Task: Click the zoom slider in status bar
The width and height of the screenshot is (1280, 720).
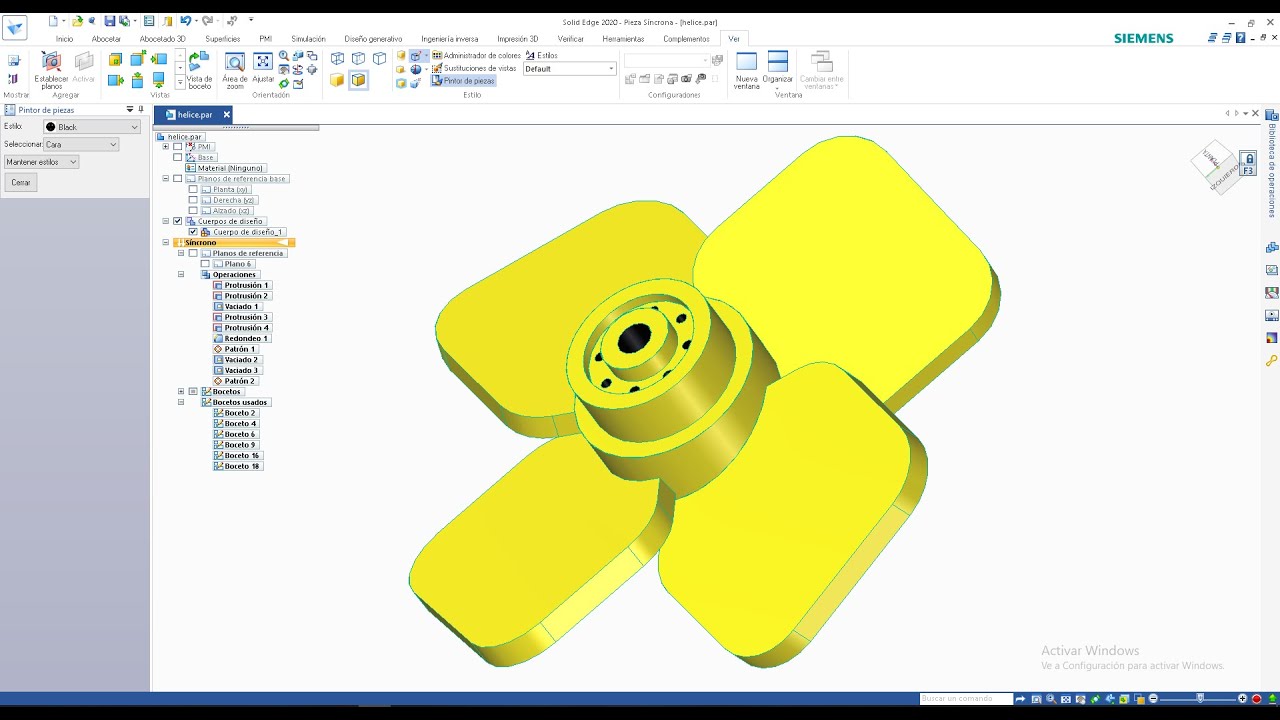Action: (x=1198, y=699)
